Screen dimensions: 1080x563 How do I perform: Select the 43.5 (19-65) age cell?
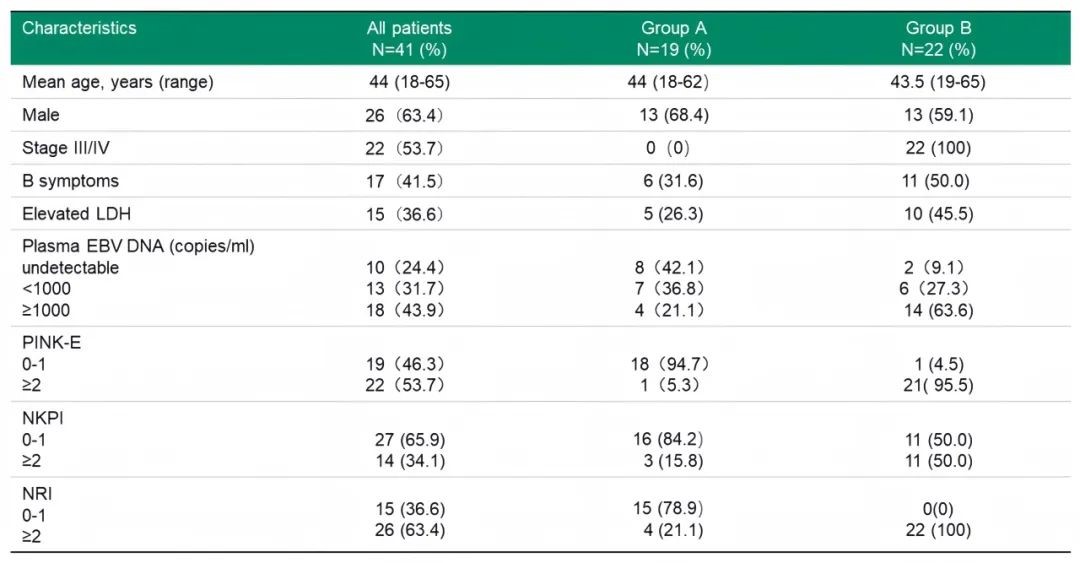938,82
